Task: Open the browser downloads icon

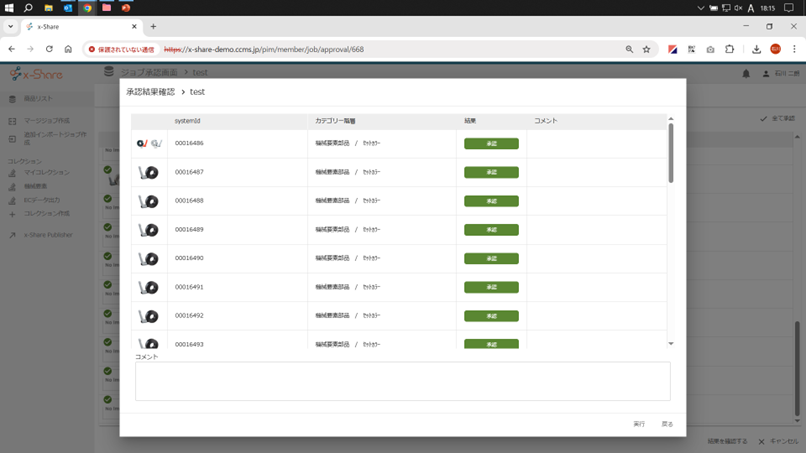Action: click(756, 49)
